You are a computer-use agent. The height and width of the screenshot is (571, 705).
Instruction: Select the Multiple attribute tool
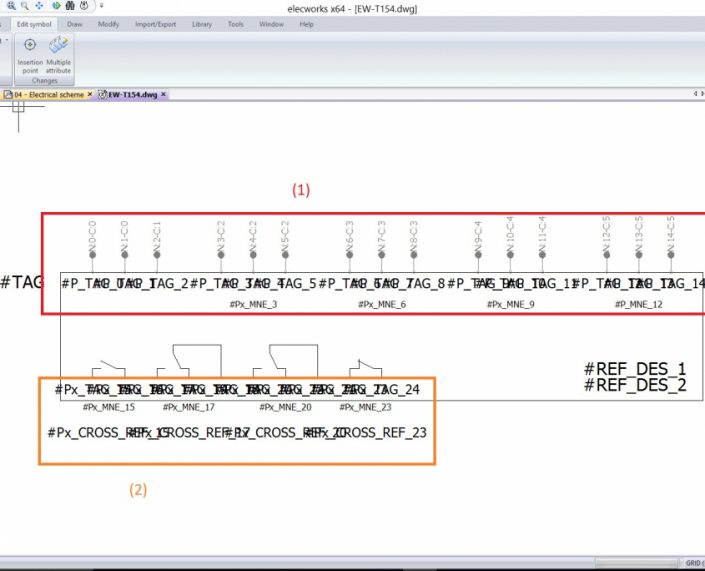(58, 56)
